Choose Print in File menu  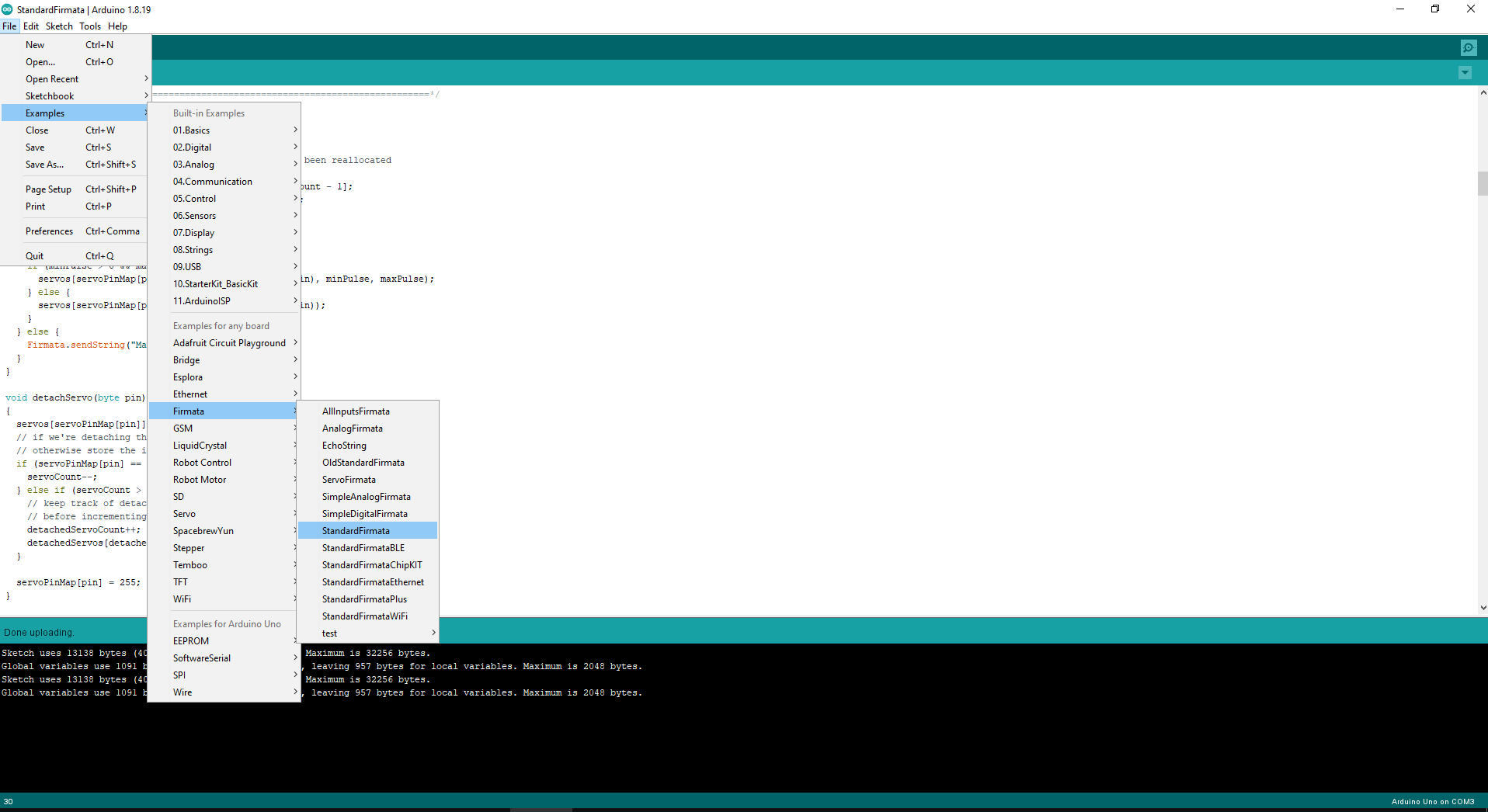click(x=75, y=206)
